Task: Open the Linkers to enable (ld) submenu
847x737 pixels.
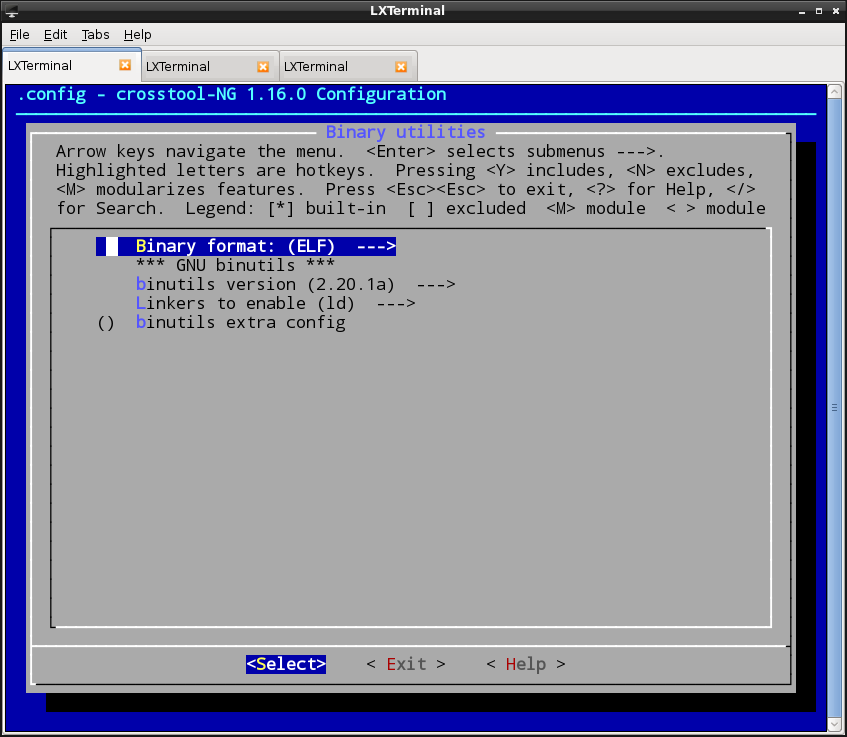Action: (275, 303)
